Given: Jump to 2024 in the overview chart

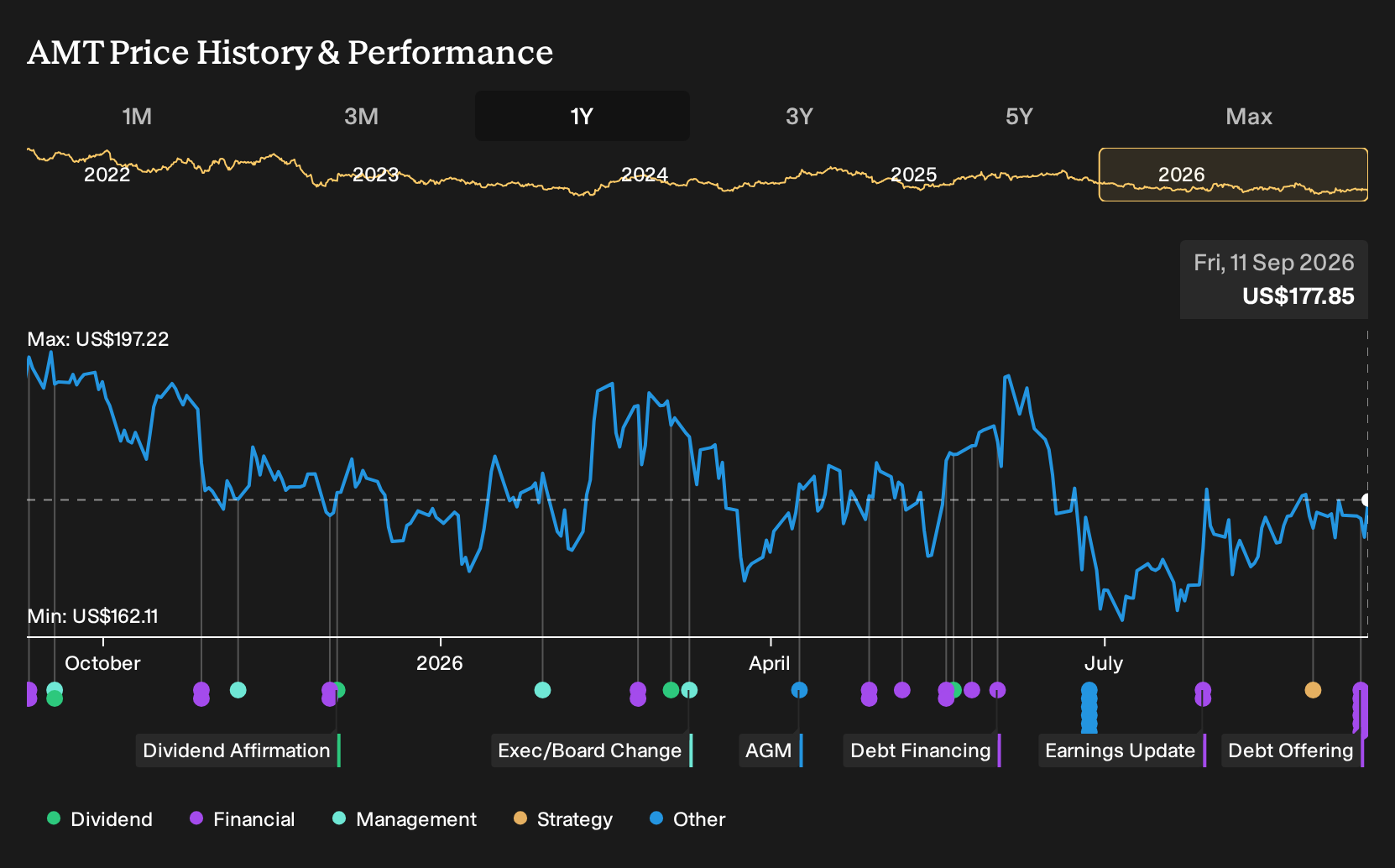Looking at the screenshot, I should [x=644, y=175].
